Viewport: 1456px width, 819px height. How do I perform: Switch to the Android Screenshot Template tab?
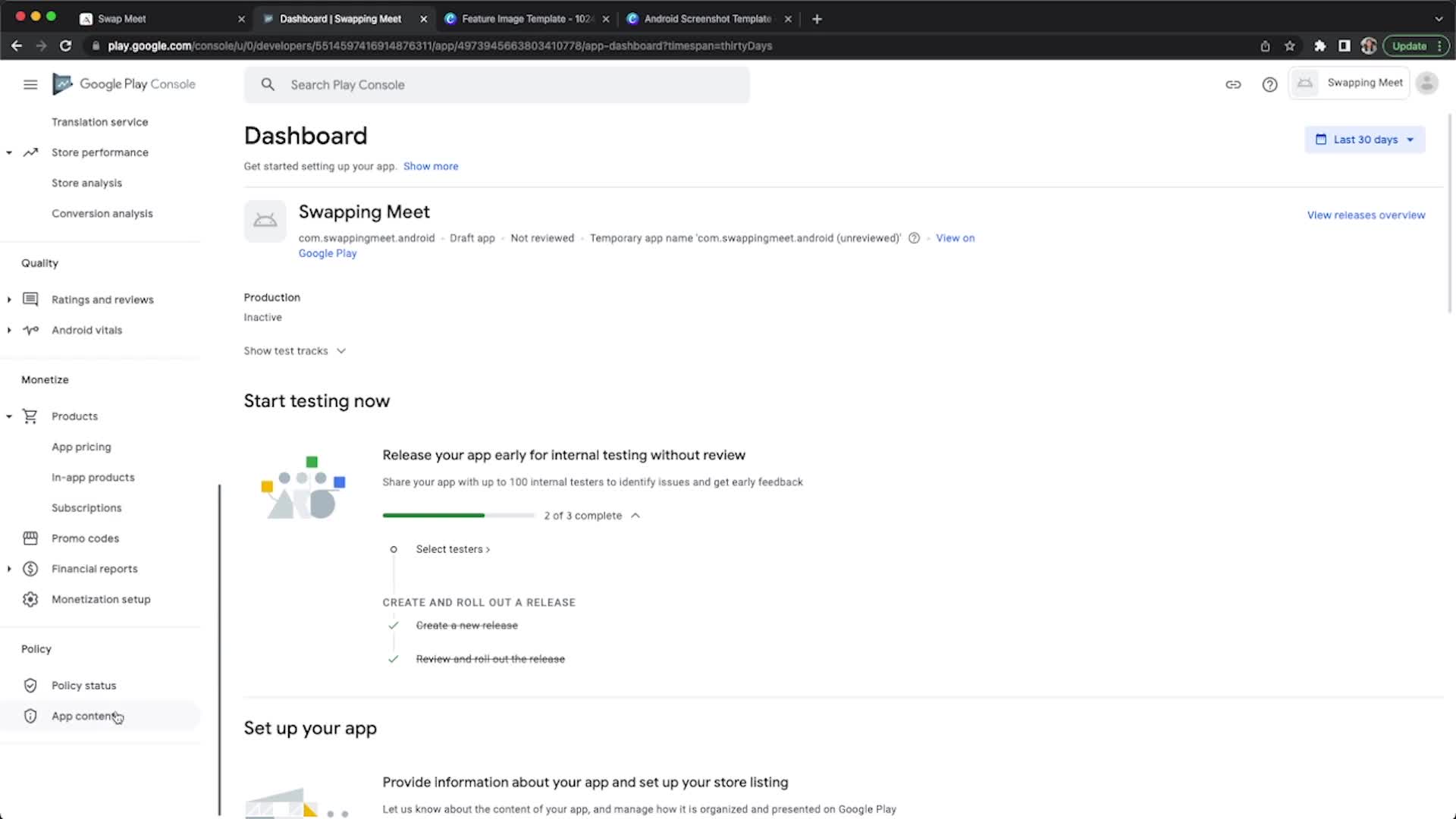[705, 18]
